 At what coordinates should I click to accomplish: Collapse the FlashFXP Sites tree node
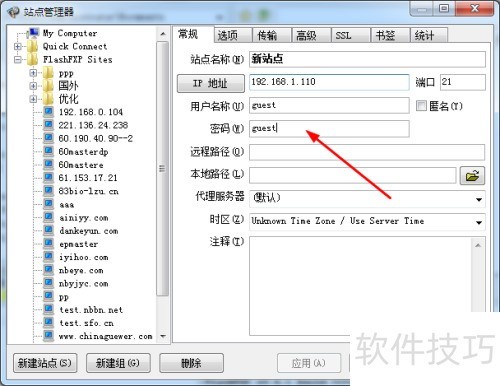pyautogui.click(x=17, y=60)
